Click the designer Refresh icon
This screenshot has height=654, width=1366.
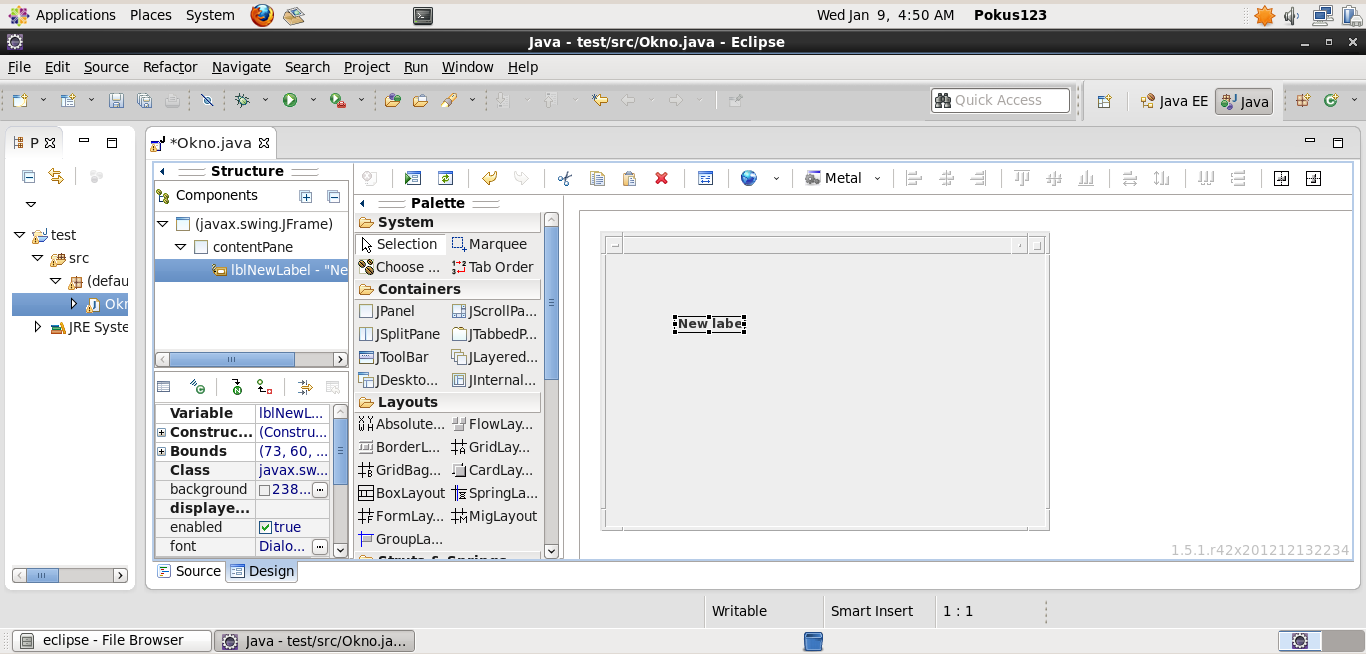(x=446, y=178)
